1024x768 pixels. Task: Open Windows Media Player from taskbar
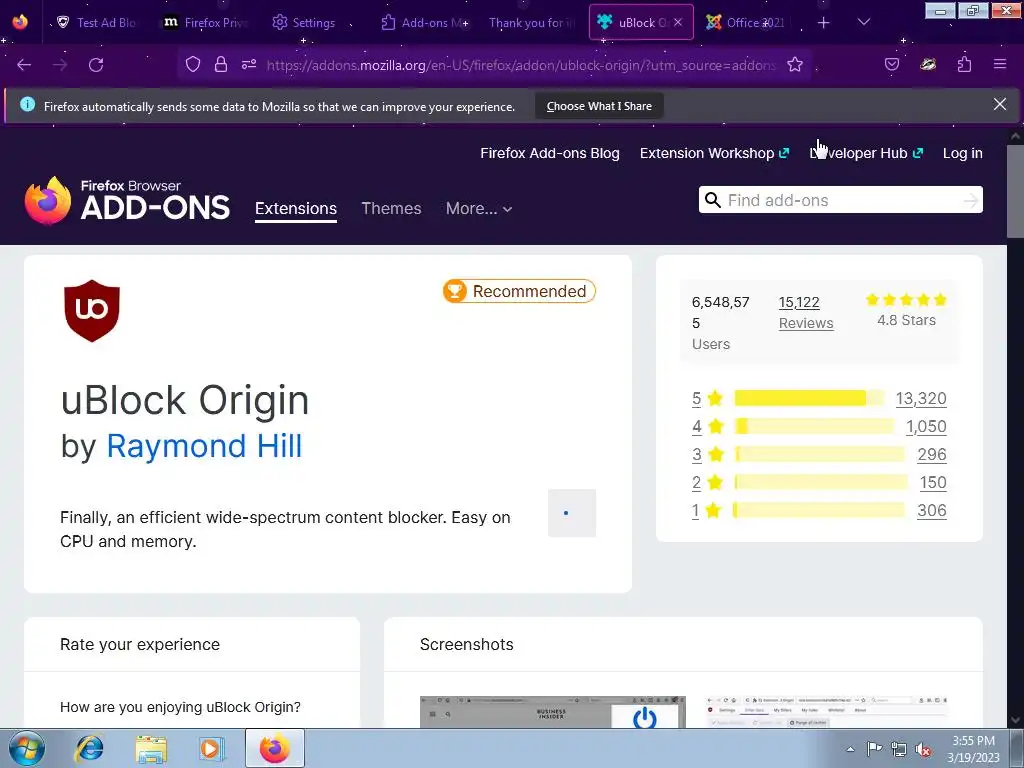[210, 748]
